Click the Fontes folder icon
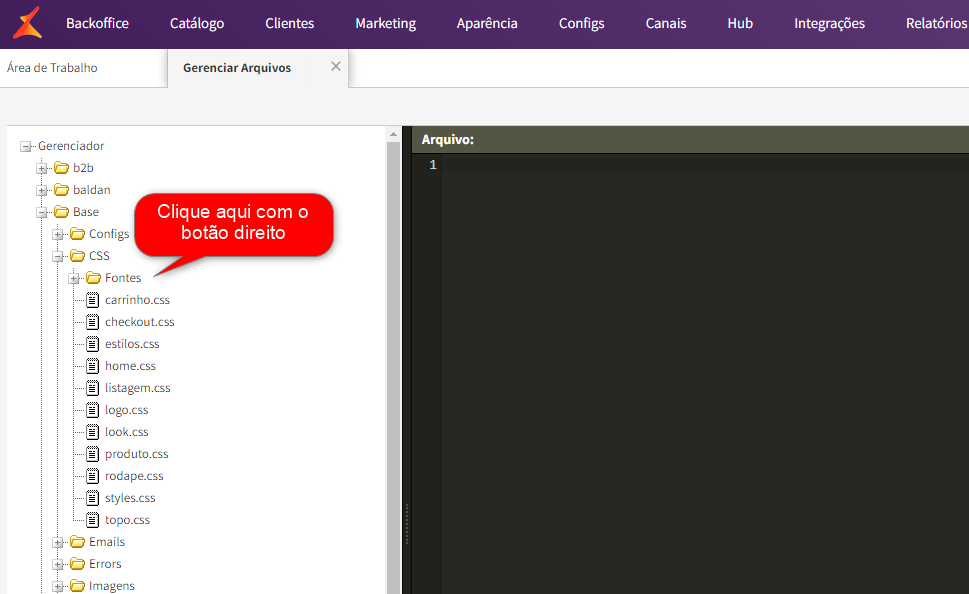Screen dimensions: 969x594 point(93,278)
